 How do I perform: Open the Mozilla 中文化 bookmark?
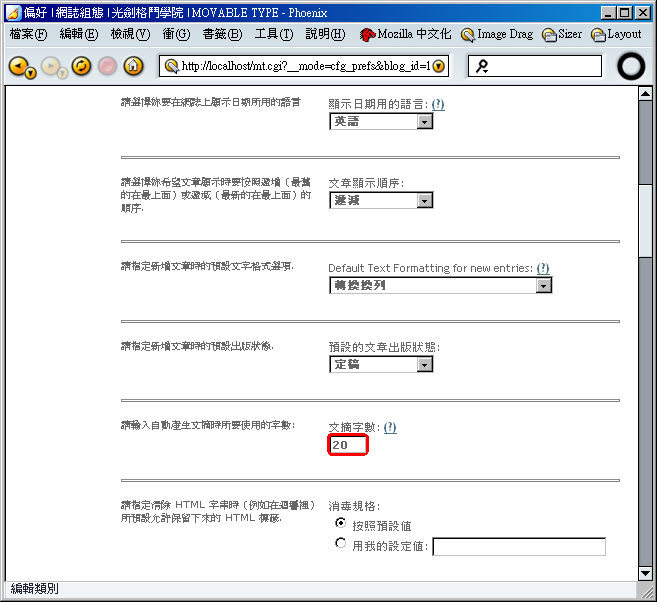[405, 34]
